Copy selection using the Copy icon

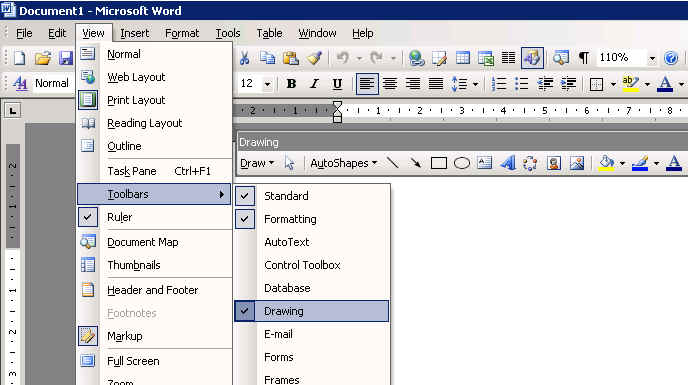pos(267,58)
